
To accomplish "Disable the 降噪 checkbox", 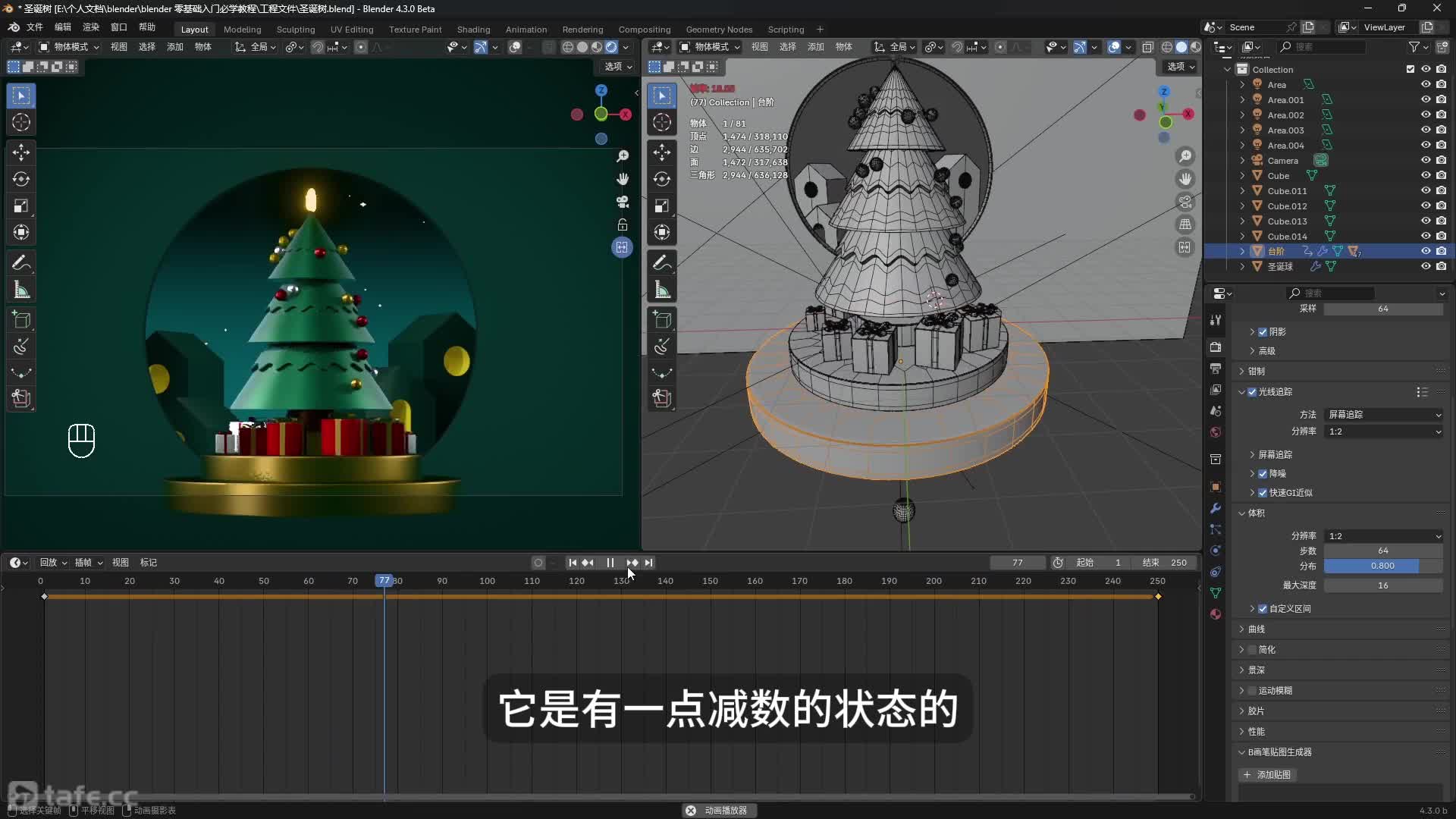I will [1263, 474].
